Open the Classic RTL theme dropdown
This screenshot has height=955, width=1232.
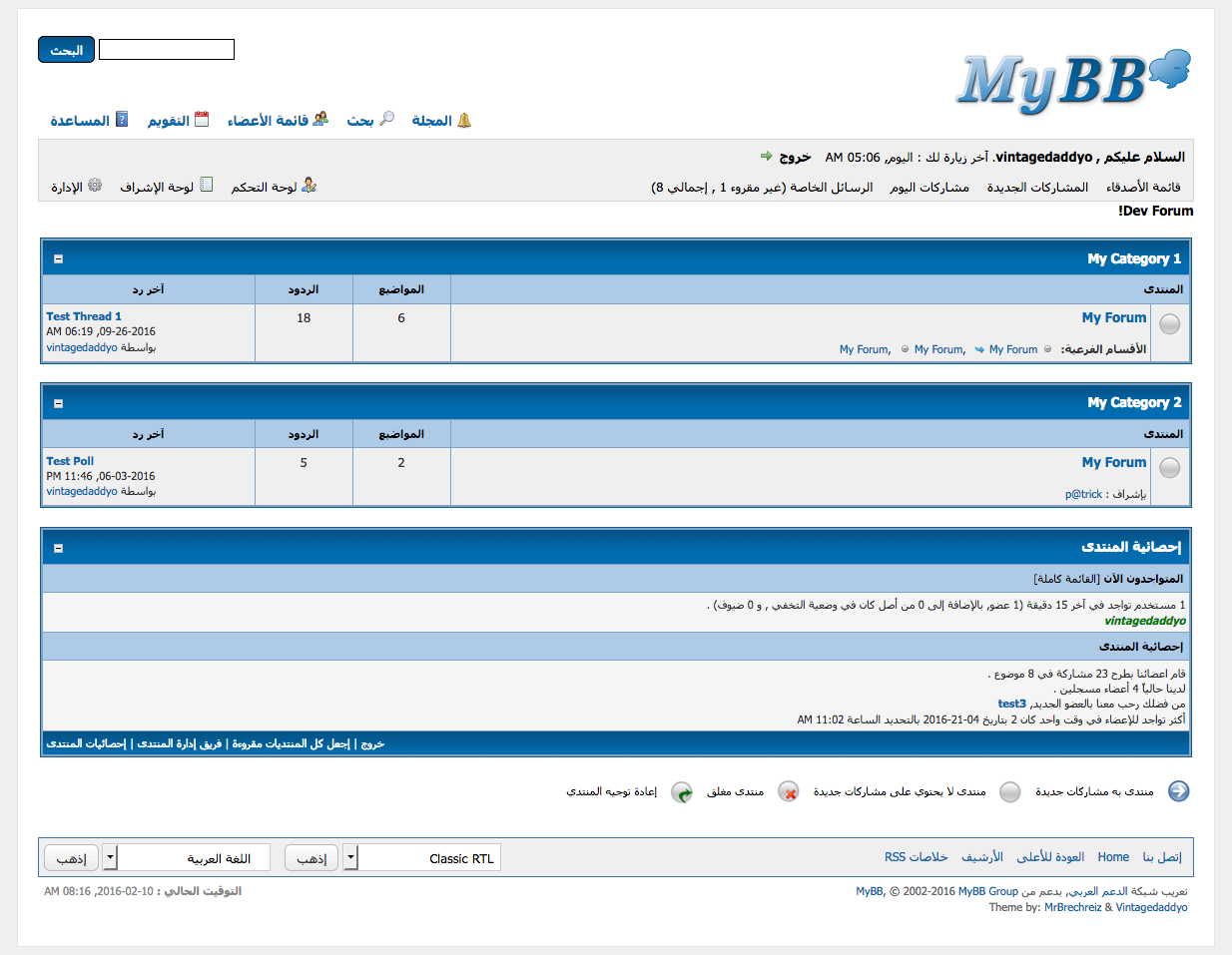tap(350, 857)
